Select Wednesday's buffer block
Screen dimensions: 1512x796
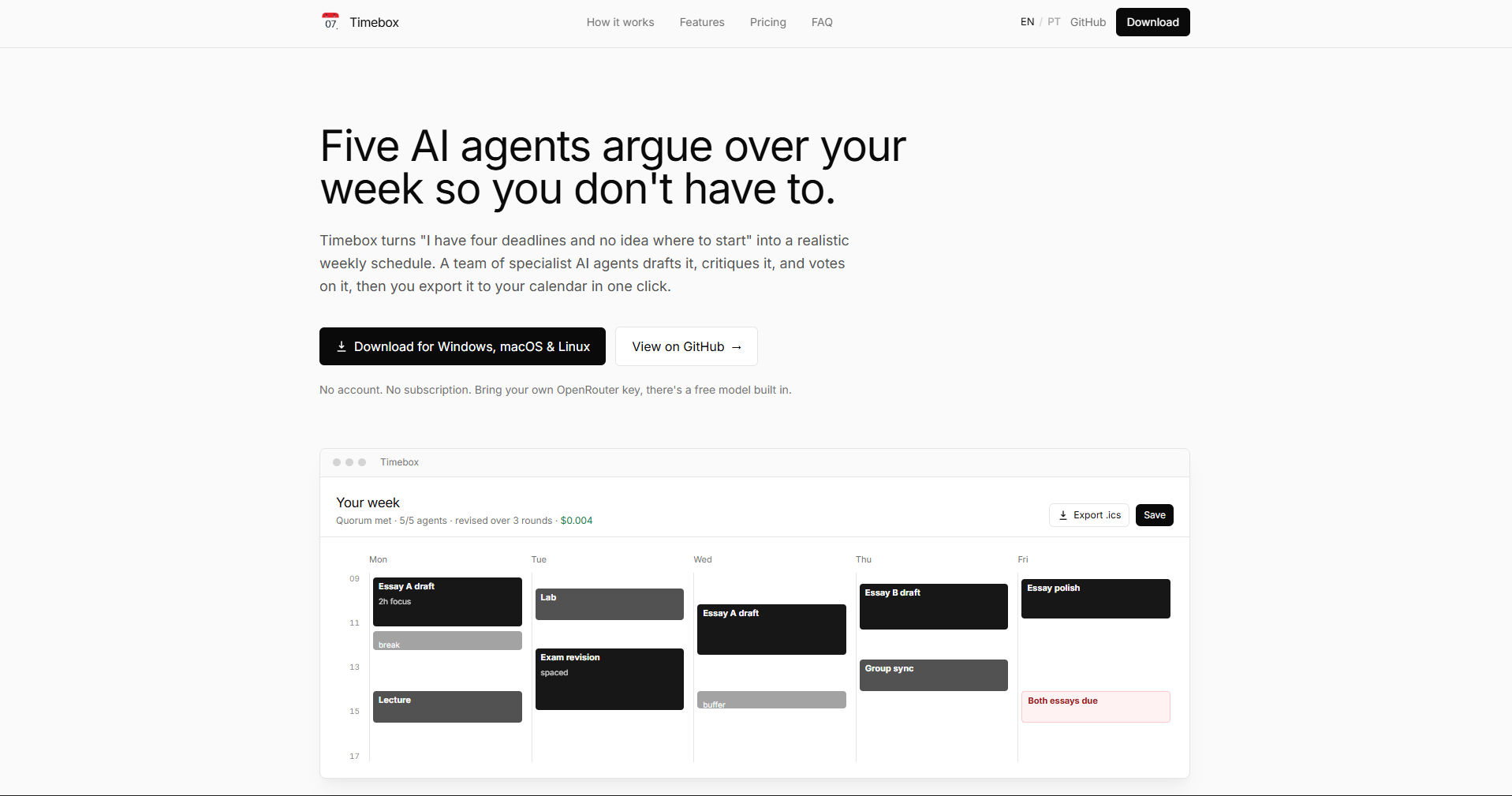click(x=771, y=700)
